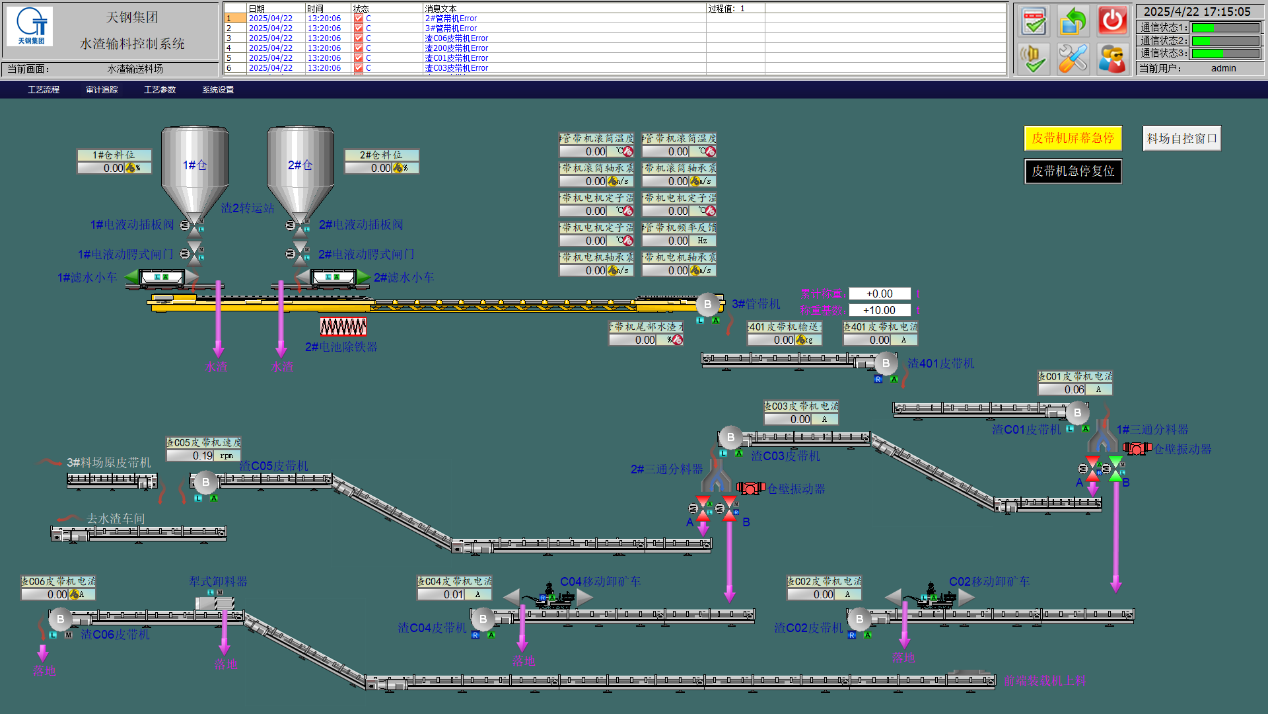Image resolution: width=1268 pixels, height=714 pixels.
Task: Toggle 1# 三通分料器 green valve B
Action: point(1115,465)
